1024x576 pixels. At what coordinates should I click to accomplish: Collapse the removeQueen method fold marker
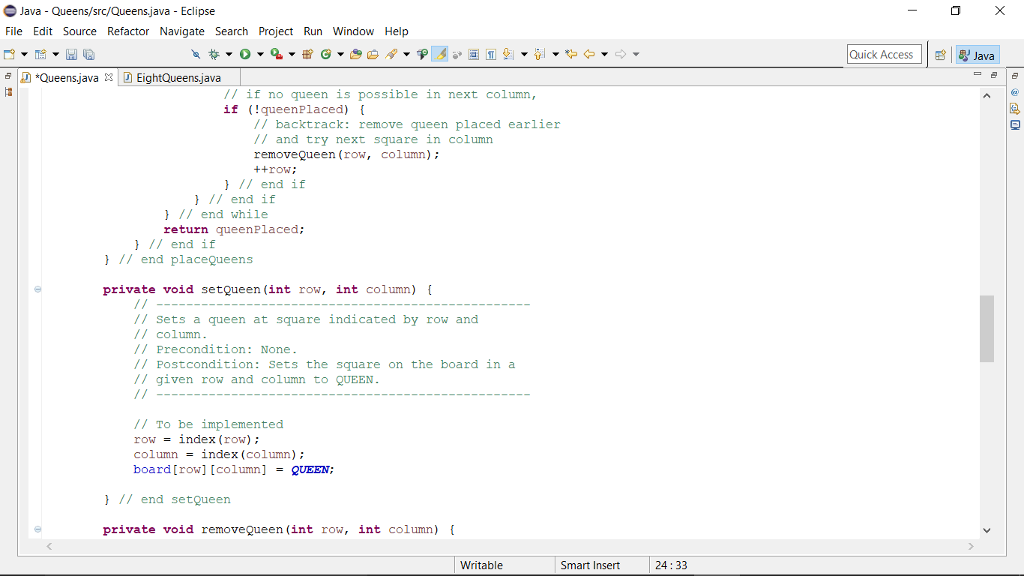[38, 529]
